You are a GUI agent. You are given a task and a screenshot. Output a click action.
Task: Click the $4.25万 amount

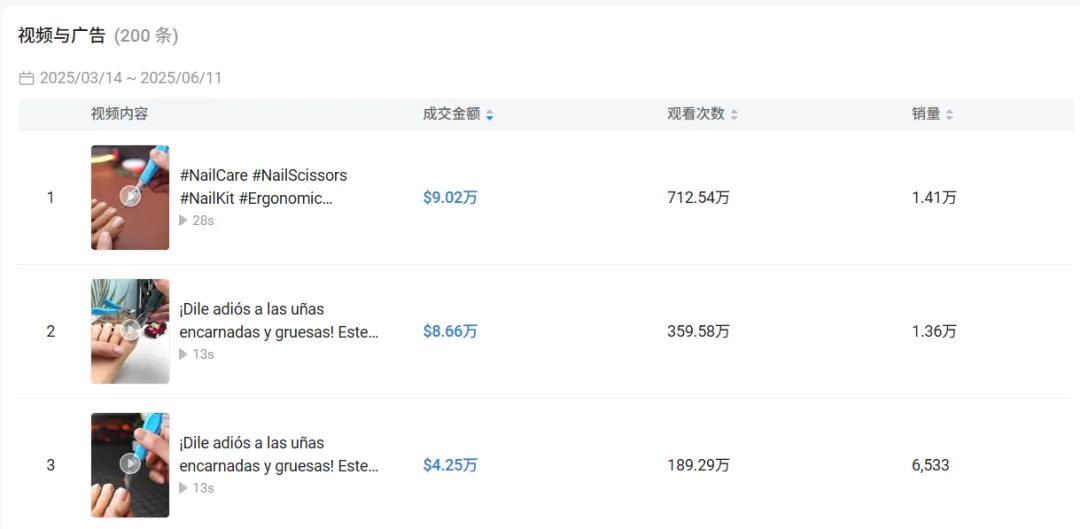(x=450, y=465)
